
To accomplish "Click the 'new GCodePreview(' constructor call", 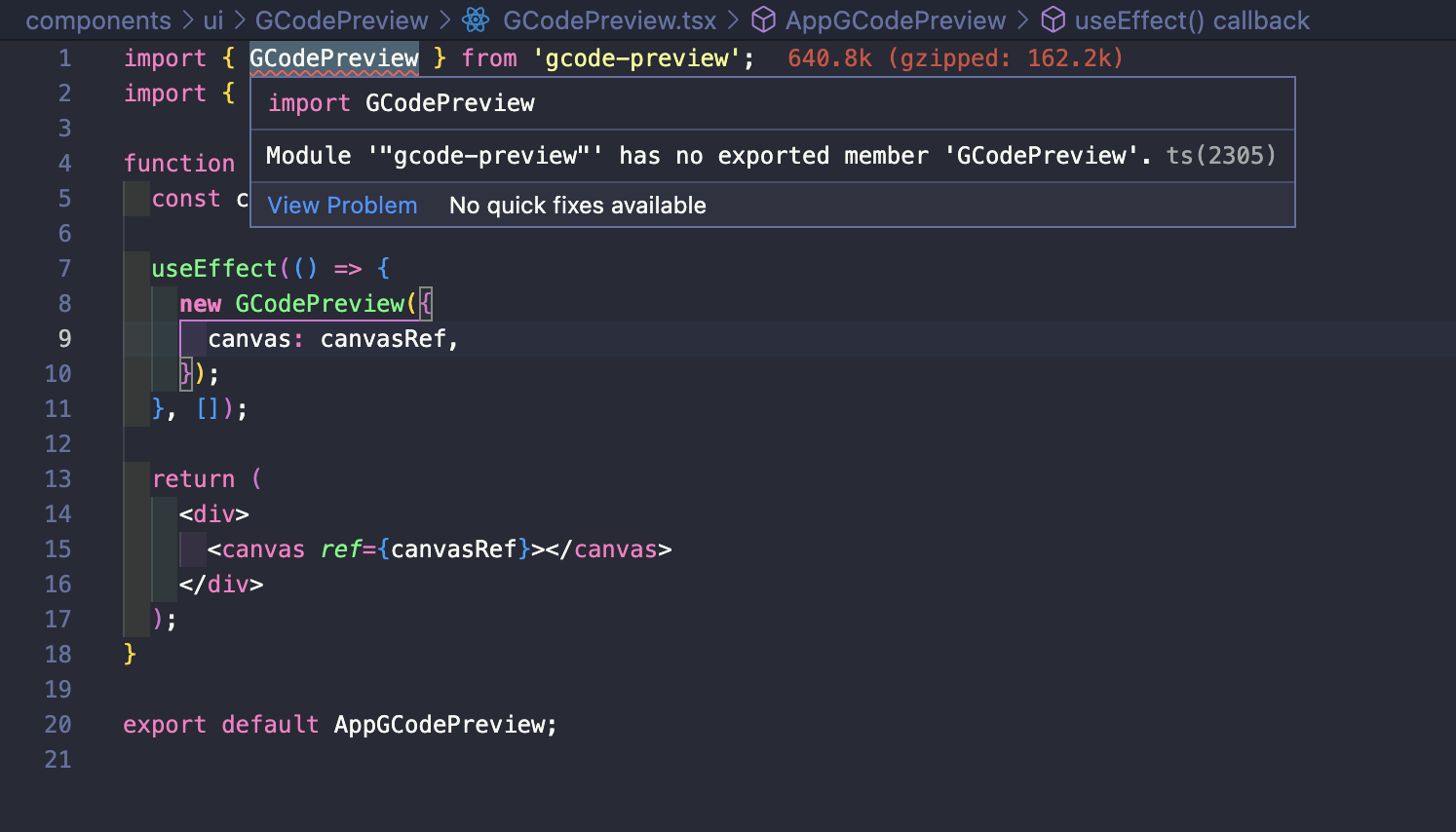I will (x=298, y=304).
